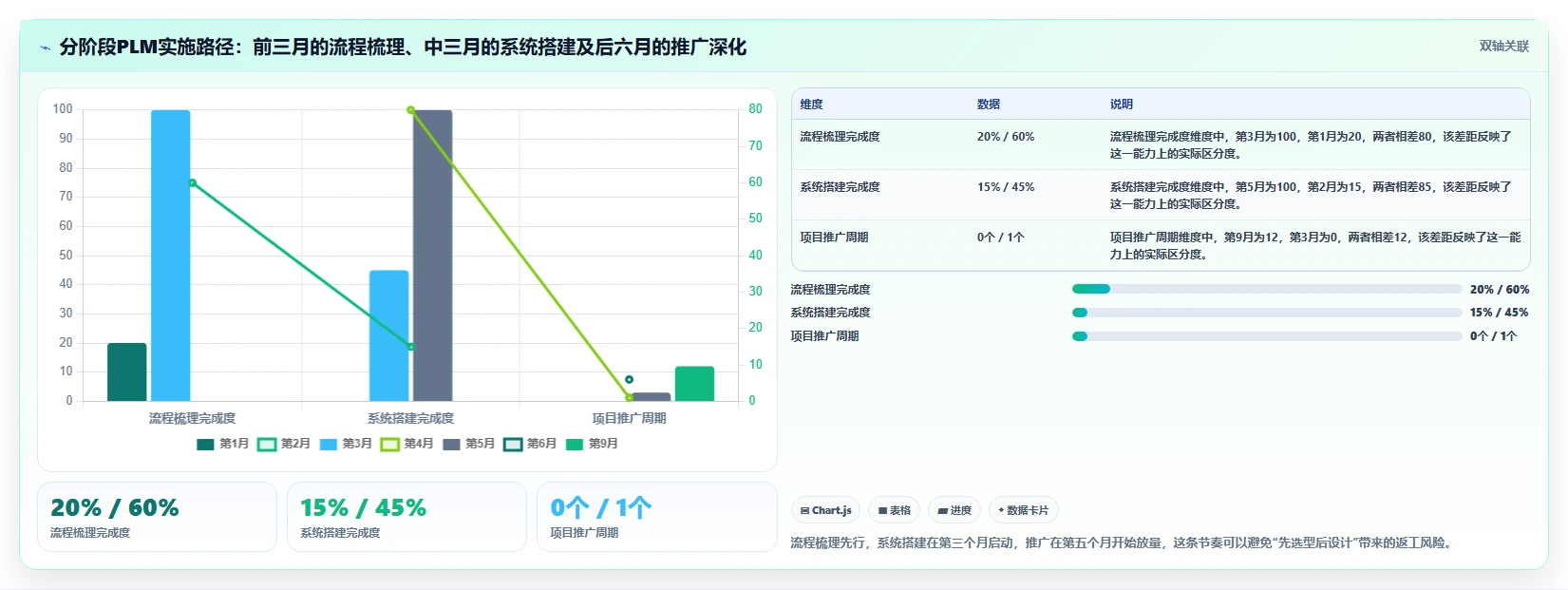Open the 0个 / 1个 KPI card
The image size is (1568, 590).
click(x=657, y=517)
